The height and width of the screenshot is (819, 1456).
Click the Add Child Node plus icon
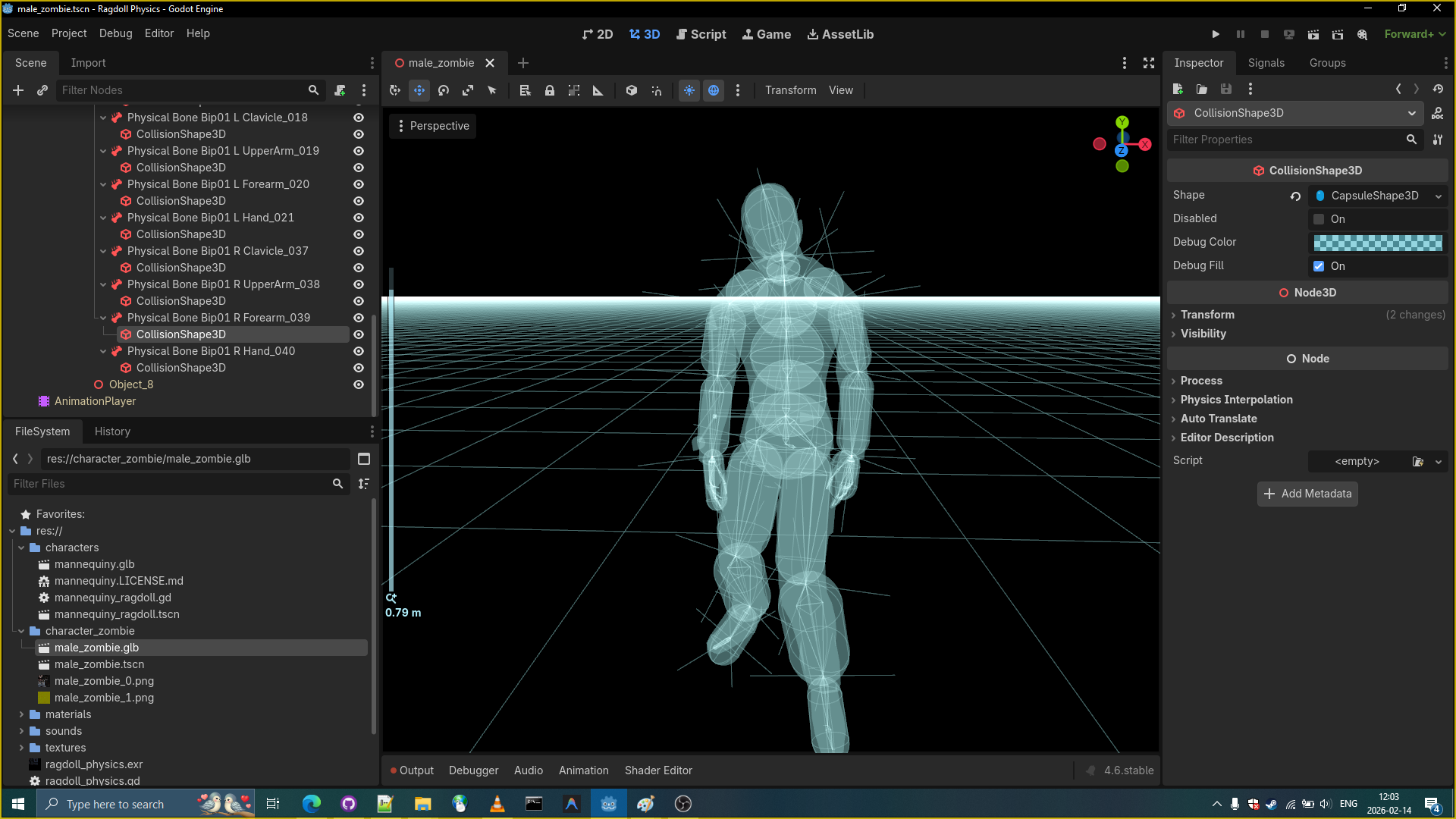(18, 90)
